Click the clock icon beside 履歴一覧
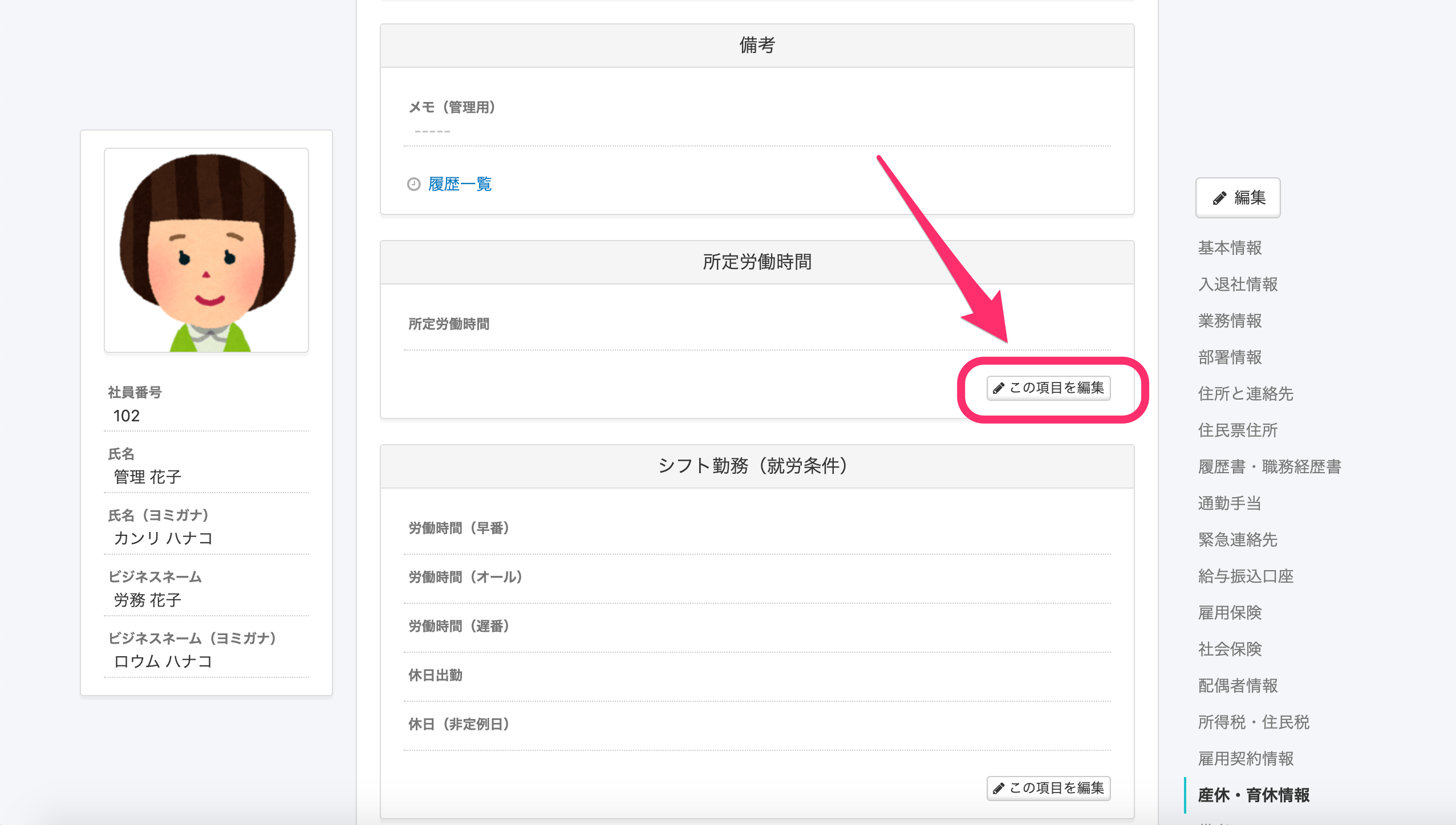1456x825 pixels. 413,184
